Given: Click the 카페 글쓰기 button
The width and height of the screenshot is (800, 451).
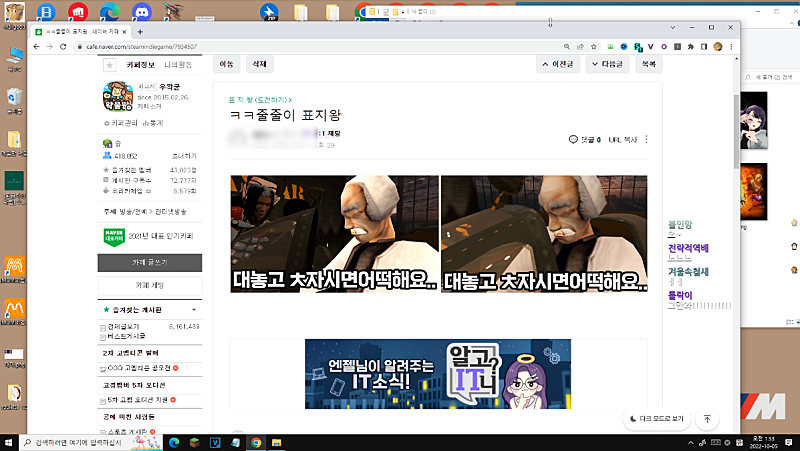Looking at the screenshot, I should (x=150, y=262).
